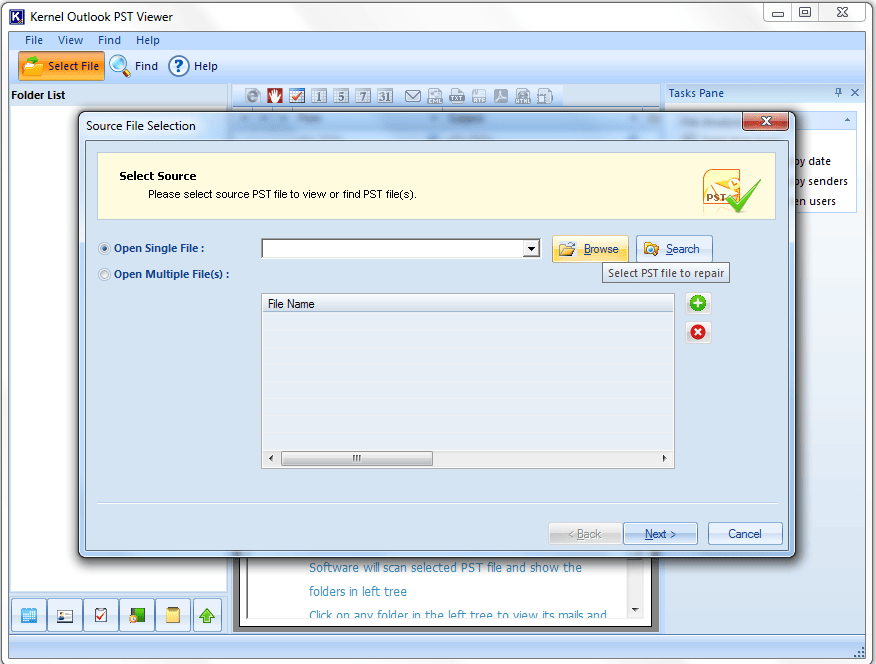Open the yellow notes icon in bottom bar

click(173, 615)
